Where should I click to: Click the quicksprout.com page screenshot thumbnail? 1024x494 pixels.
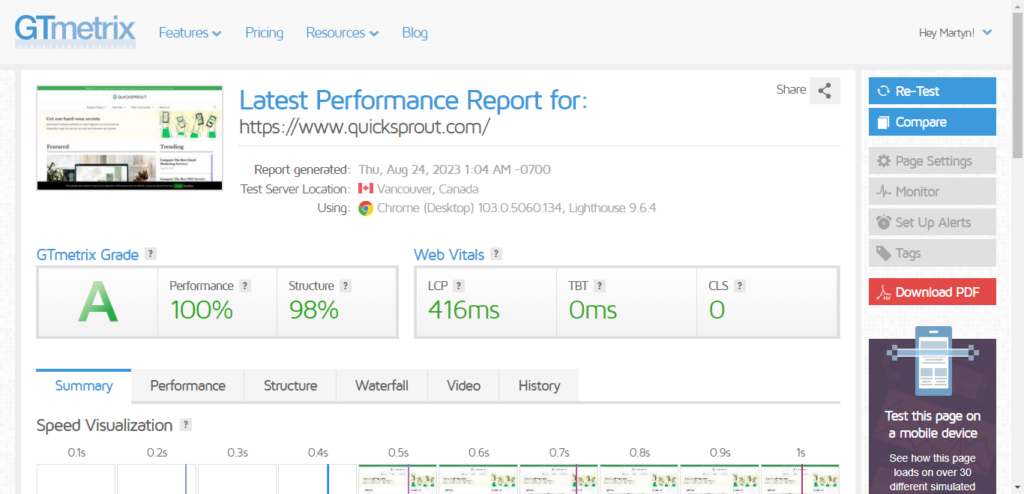tap(129, 138)
